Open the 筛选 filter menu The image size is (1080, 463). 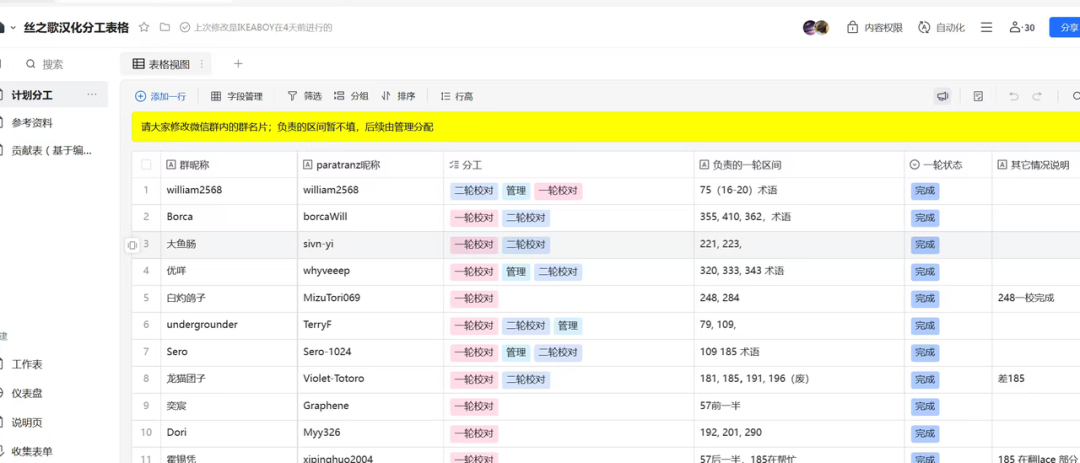tap(304, 96)
